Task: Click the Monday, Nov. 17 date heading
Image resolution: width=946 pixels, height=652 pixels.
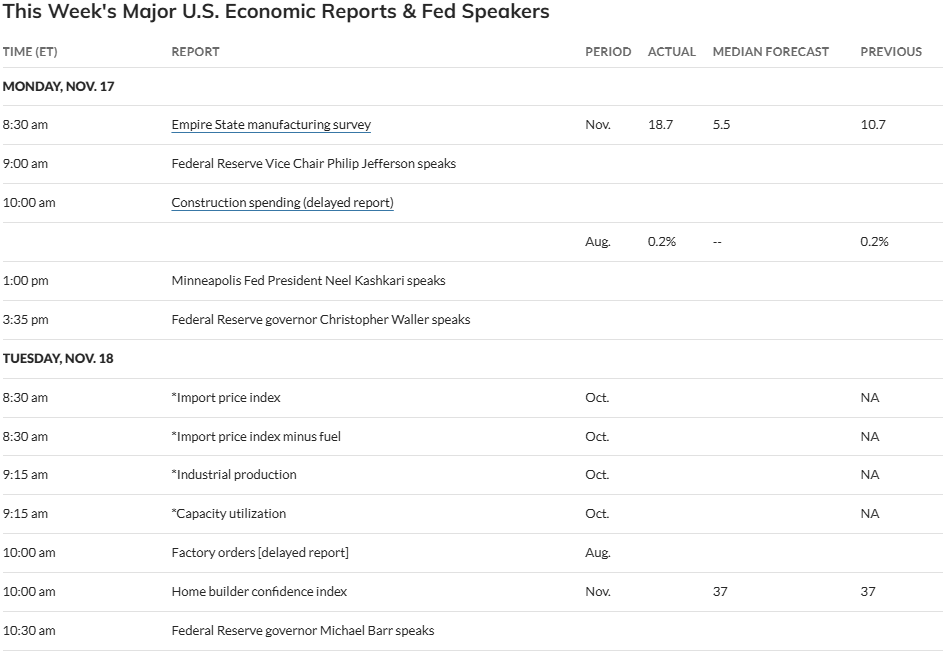Action: [58, 87]
